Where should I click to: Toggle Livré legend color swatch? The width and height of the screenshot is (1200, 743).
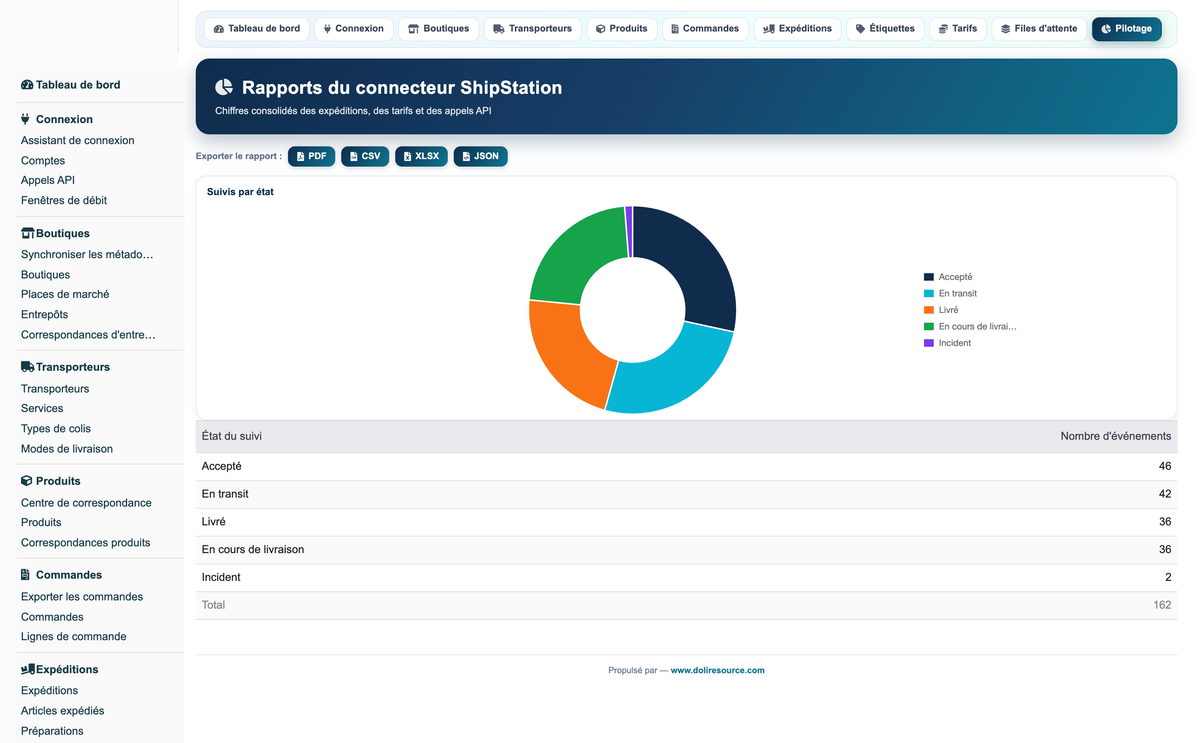(x=929, y=310)
